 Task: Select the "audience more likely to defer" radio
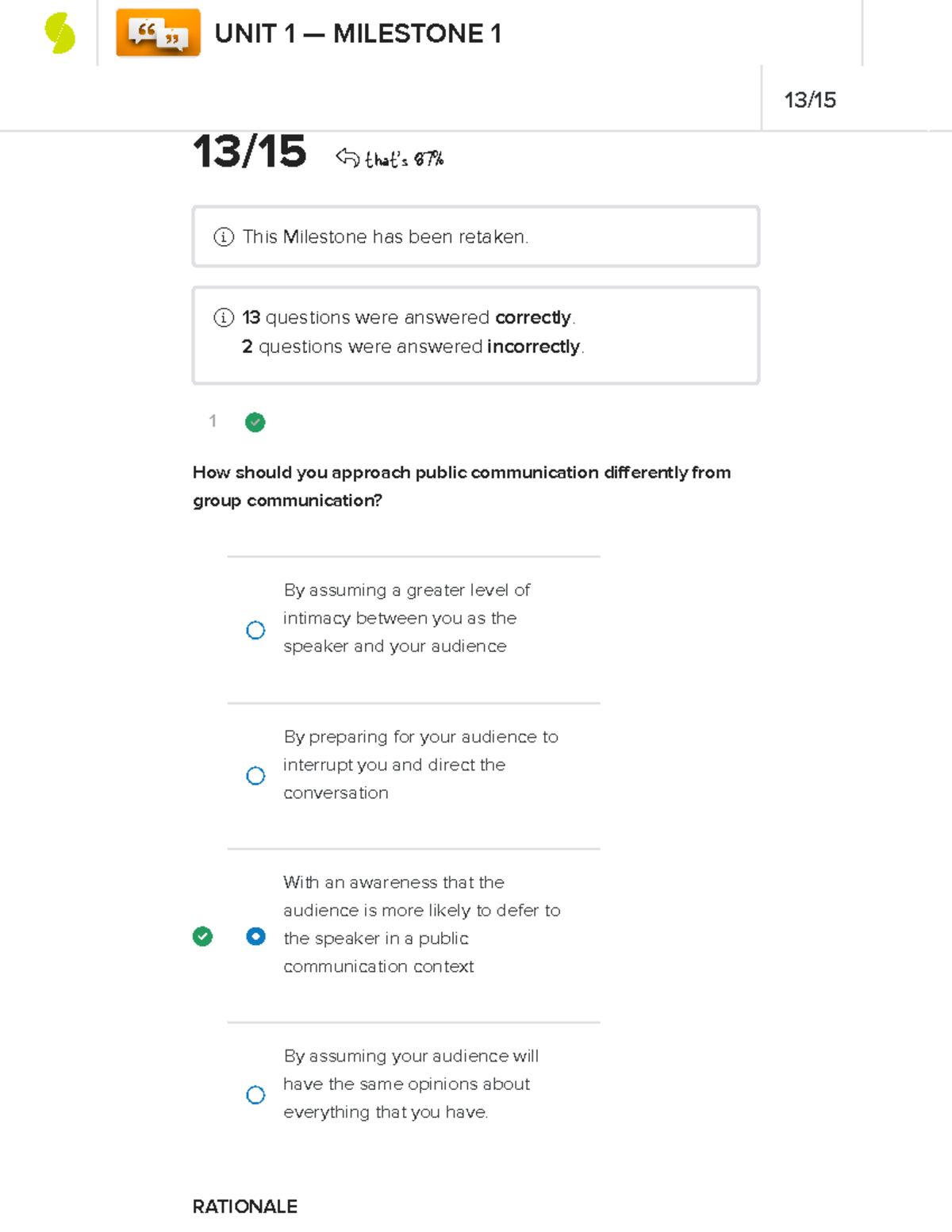255,937
